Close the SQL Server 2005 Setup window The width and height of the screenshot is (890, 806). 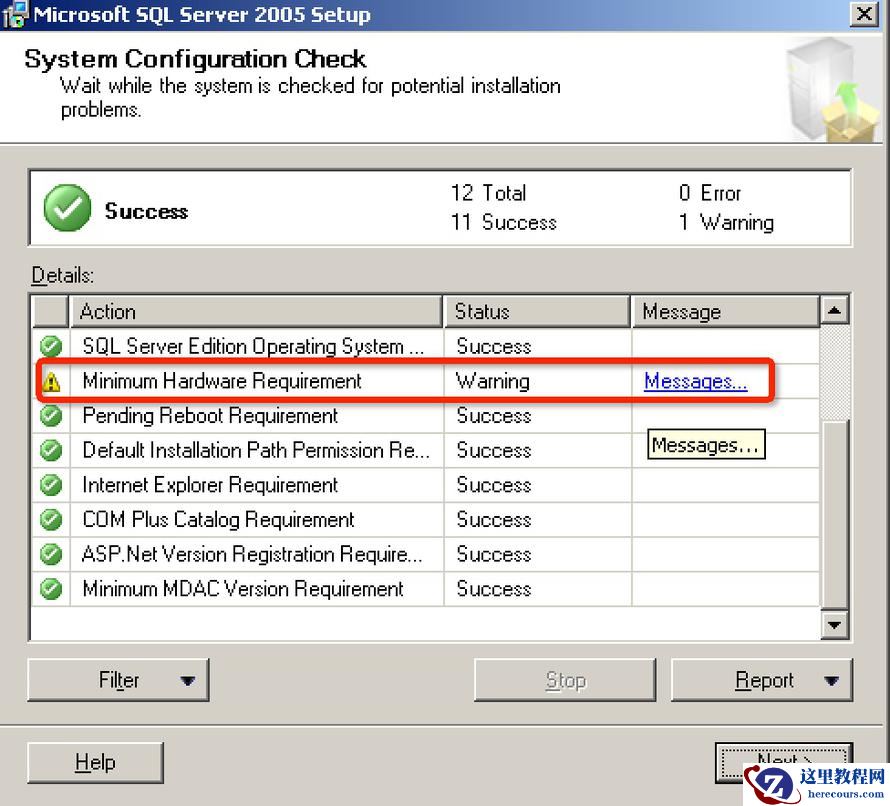tap(864, 14)
